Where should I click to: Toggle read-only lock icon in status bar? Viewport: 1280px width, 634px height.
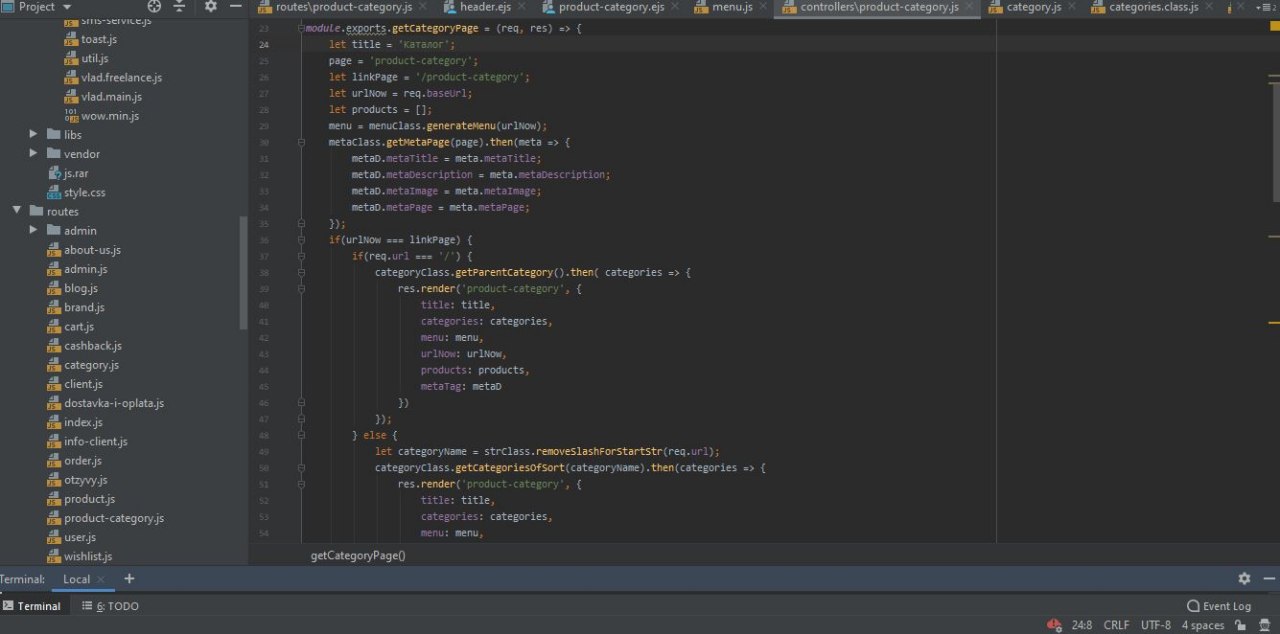coord(1240,625)
